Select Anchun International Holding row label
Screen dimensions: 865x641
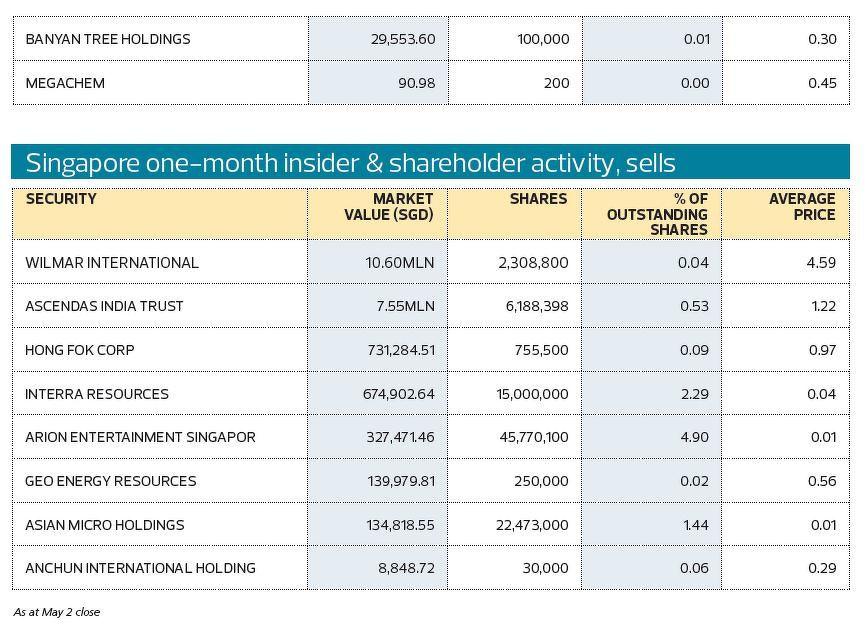pos(140,568)
